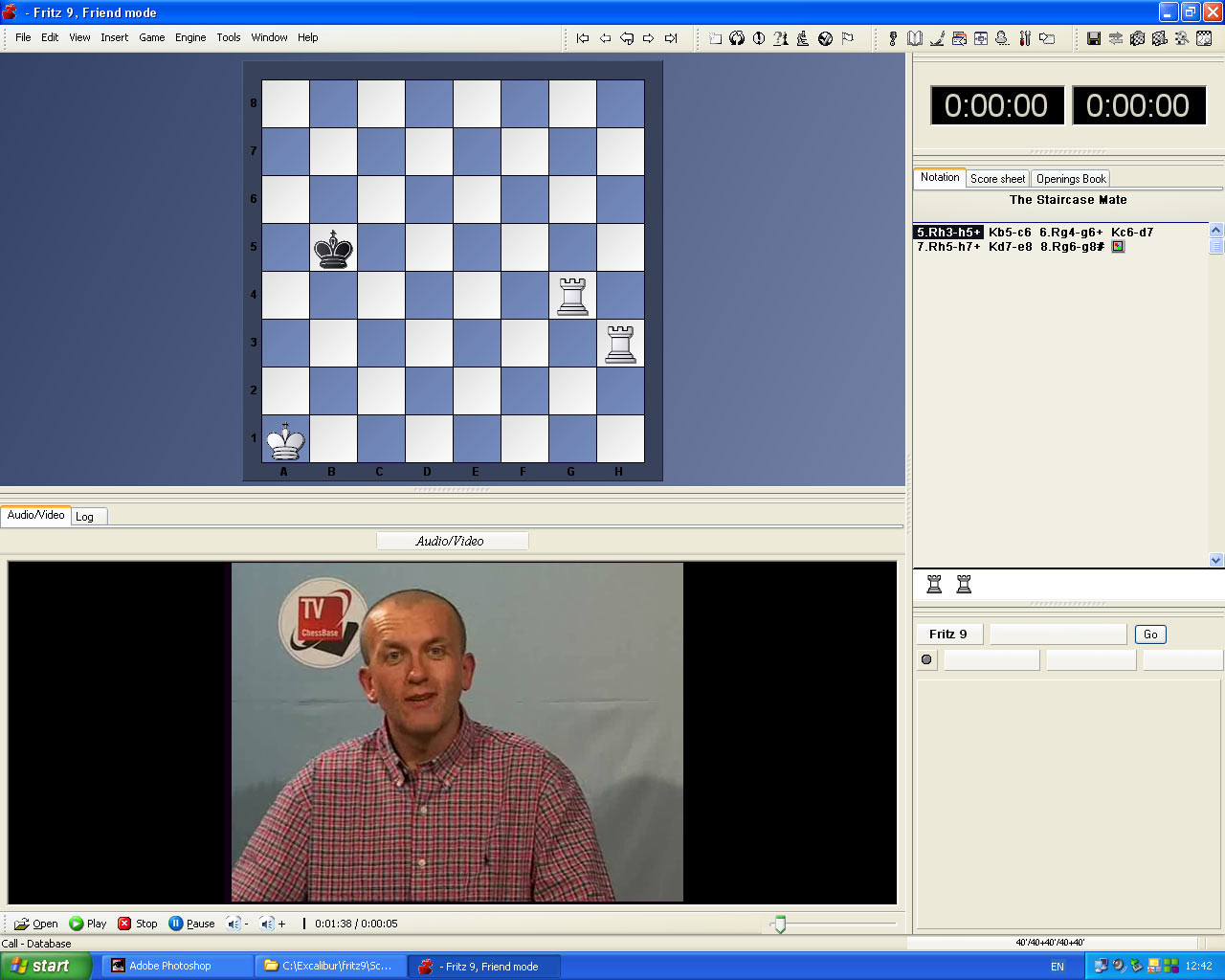Take back move curved arrow icon

point(627,38)
